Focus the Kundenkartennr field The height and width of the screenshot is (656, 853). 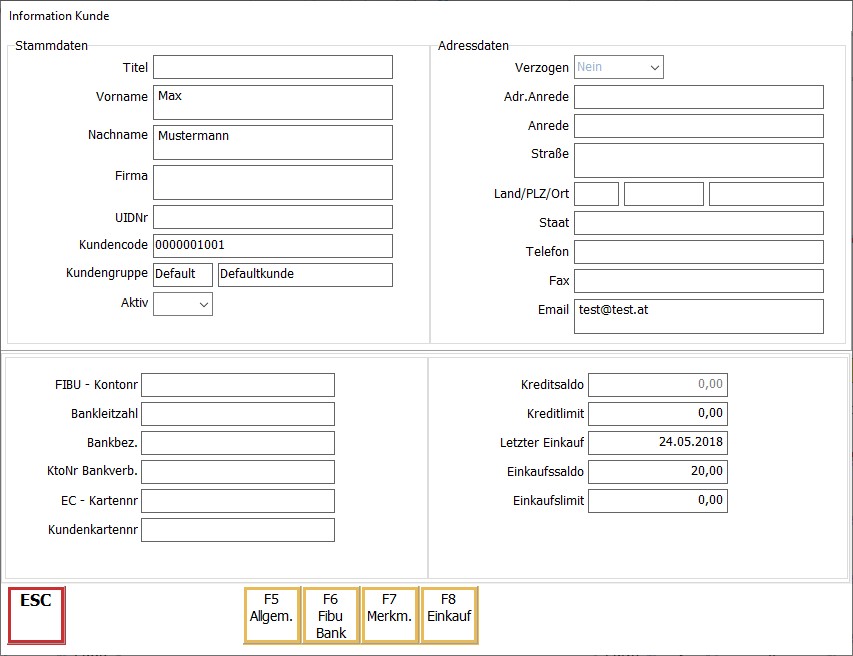(238, 530)
